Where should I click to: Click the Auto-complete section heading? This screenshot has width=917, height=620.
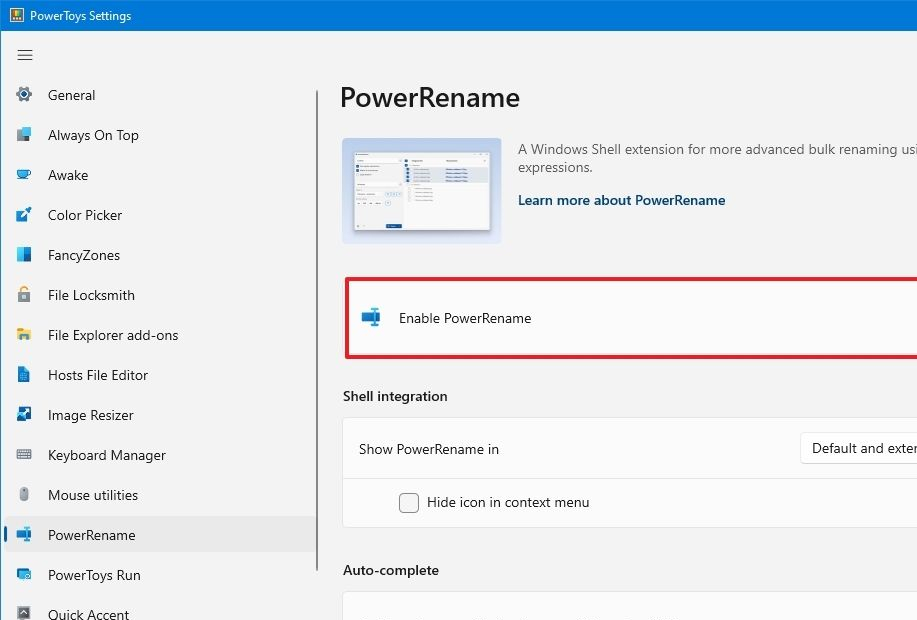tap(391, 570)
